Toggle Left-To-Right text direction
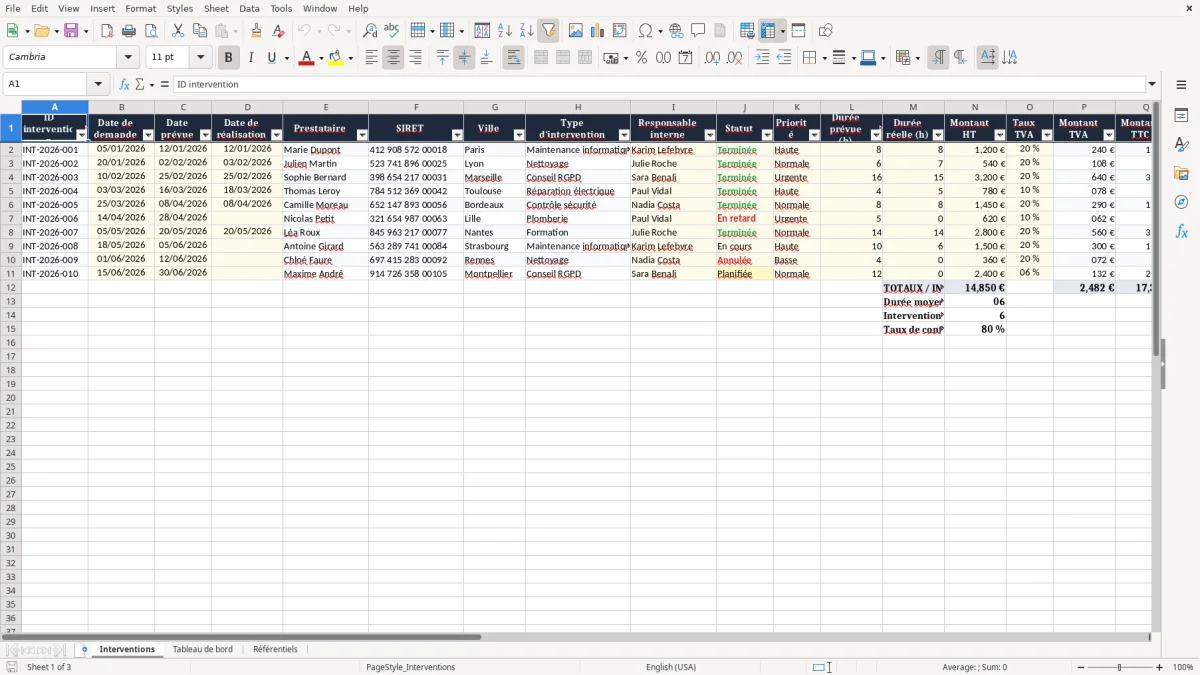 pos(938,58)
